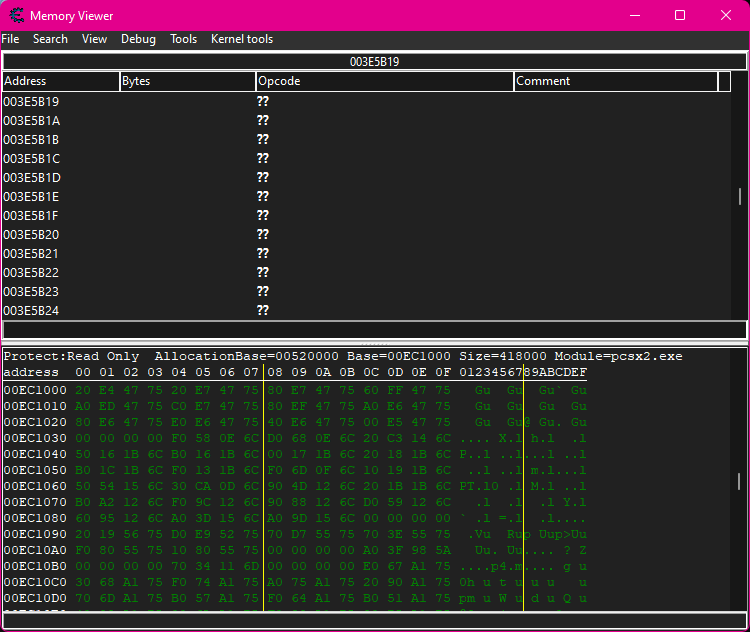The height and width of the screenshot is (632, 750).
Task: Click the Comment column header
Action: [615, 81]
